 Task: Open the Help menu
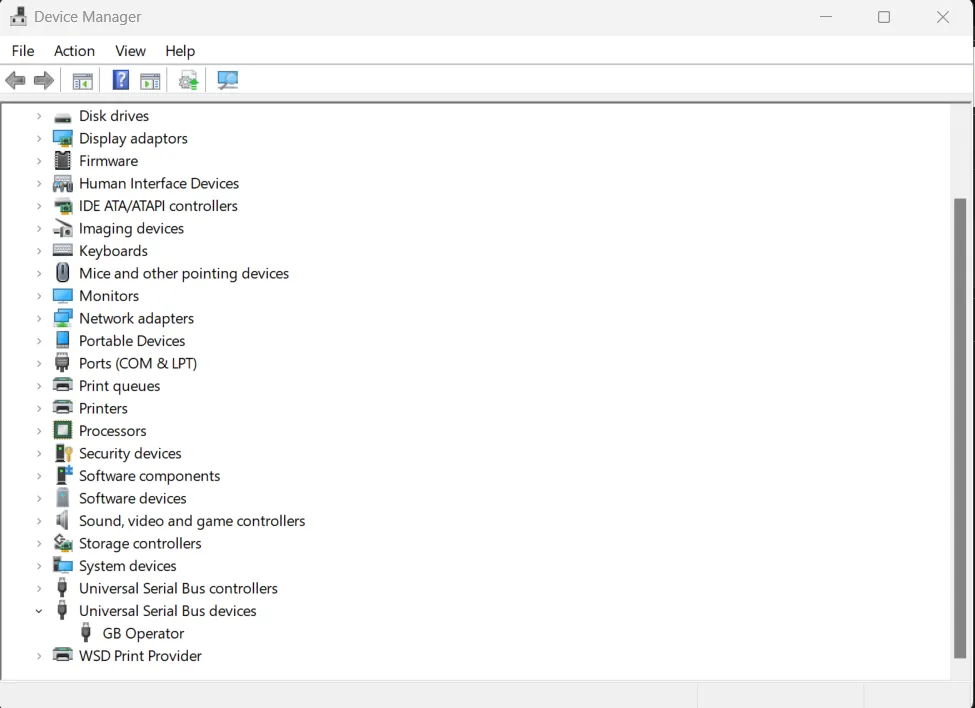tap(180, 50)
